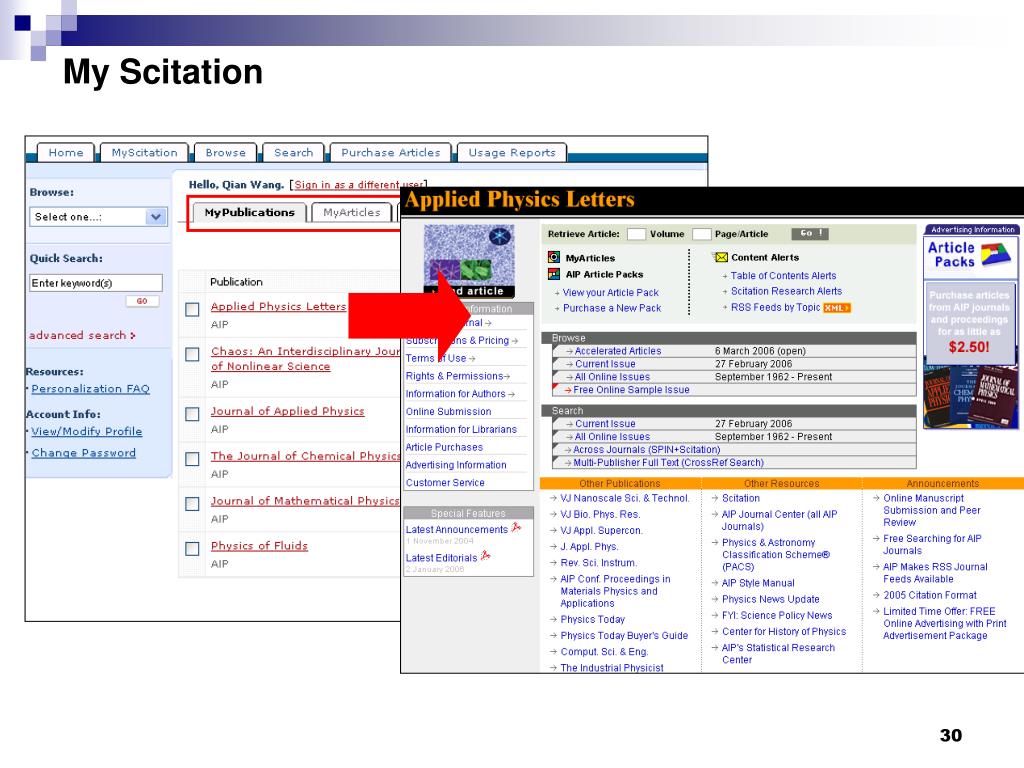This screenshot has width=1024, height=768.
Task: Click the AIP Article Packs icon
Action: pyautogui.click(x=554, y=274)
